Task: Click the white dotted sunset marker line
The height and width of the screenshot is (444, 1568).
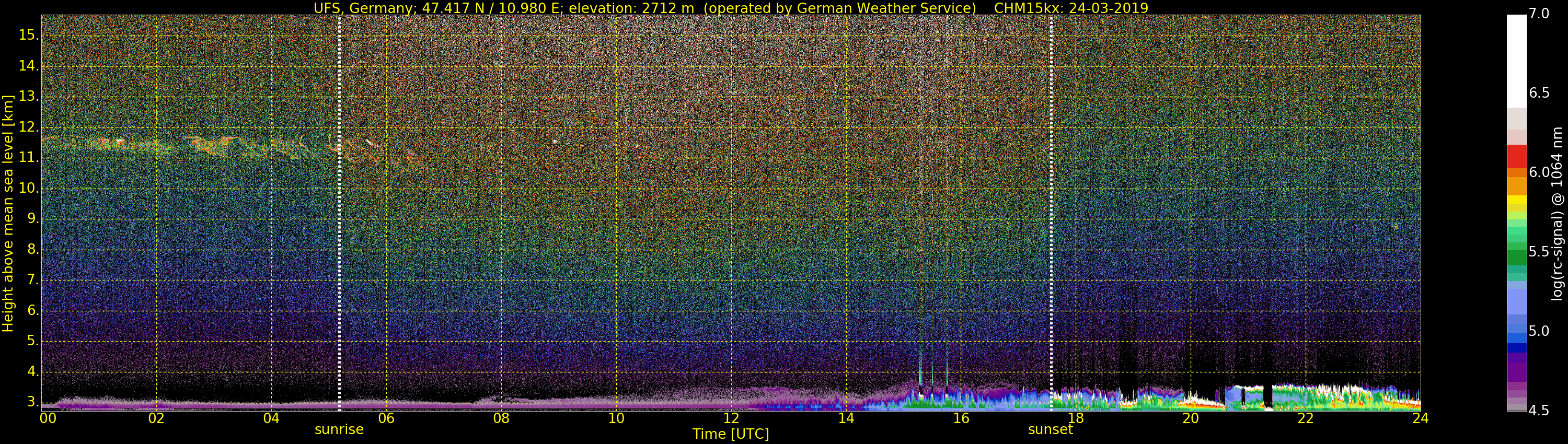Action: [x=1051, y=213]
